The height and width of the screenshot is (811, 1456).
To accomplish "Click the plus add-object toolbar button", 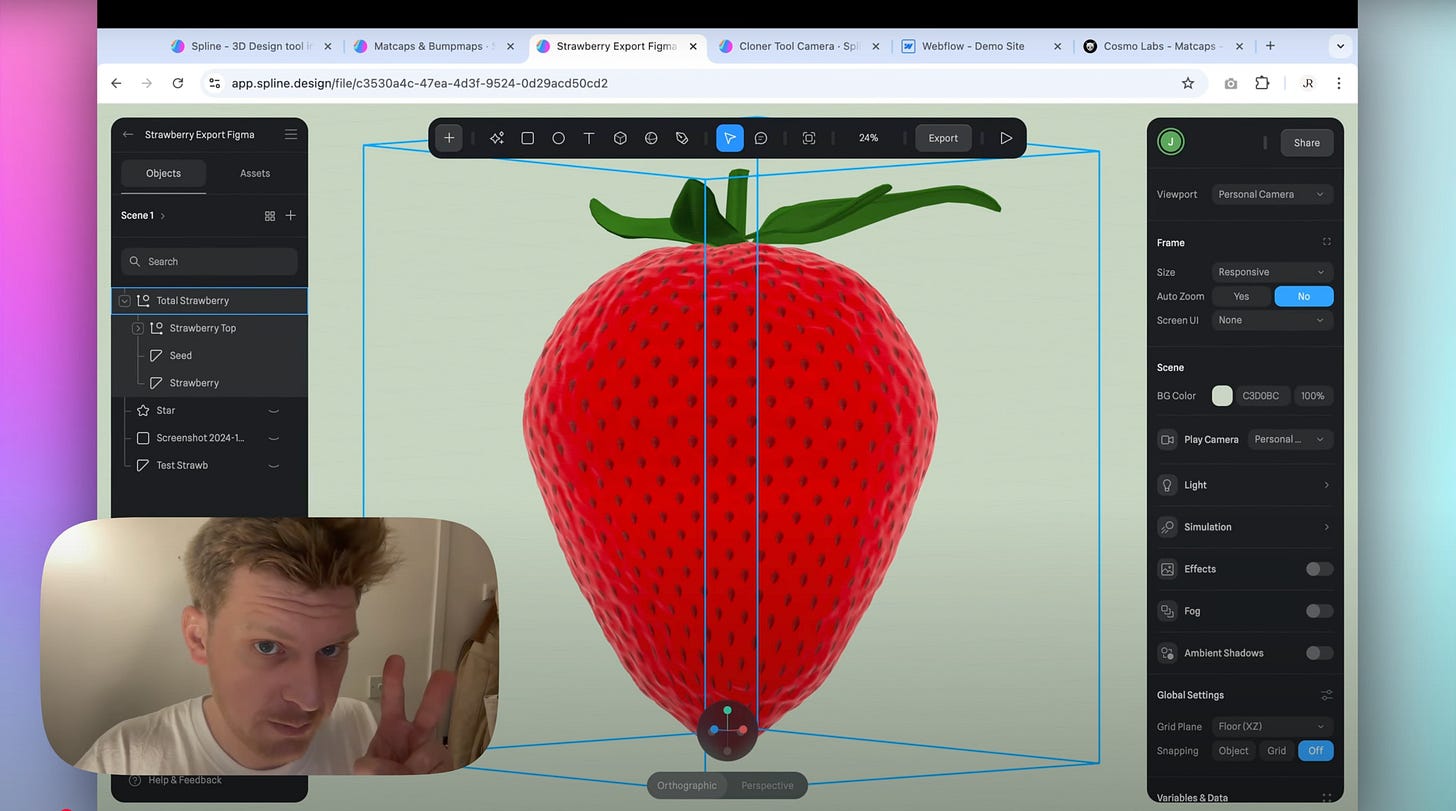I will [x=449, y=138].
